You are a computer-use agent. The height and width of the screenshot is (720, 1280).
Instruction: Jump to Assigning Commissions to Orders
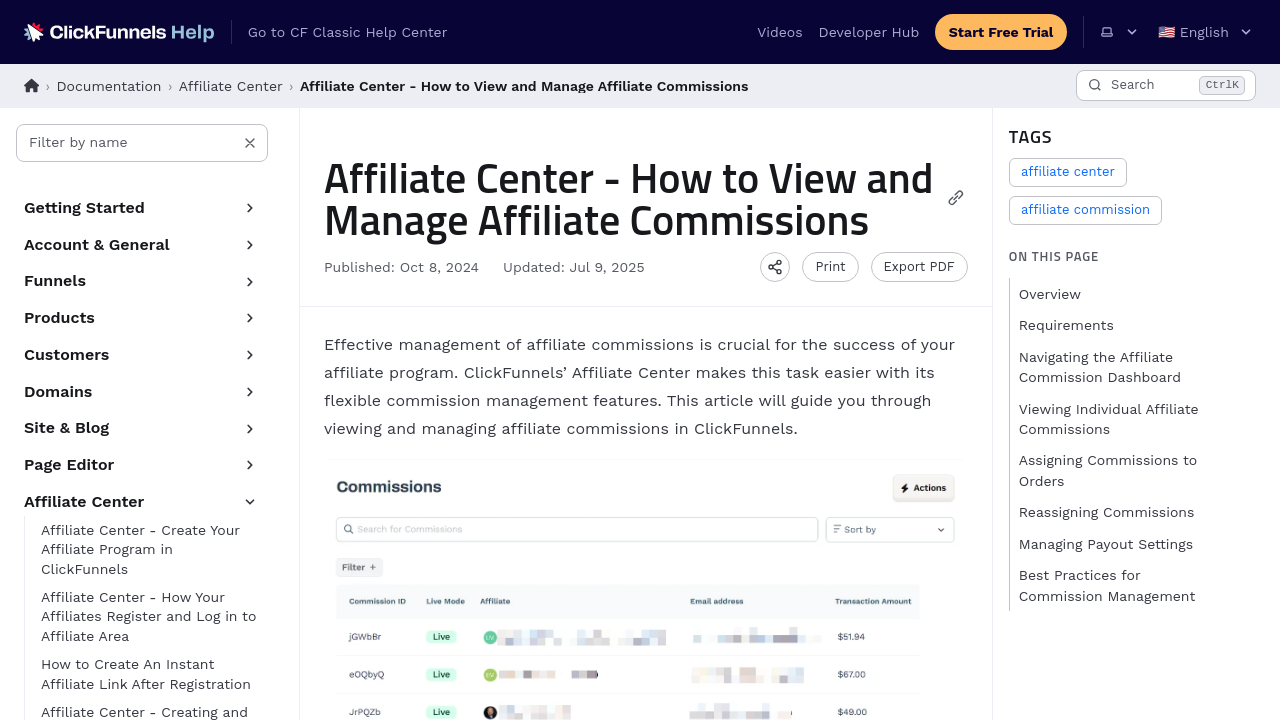1108,471
